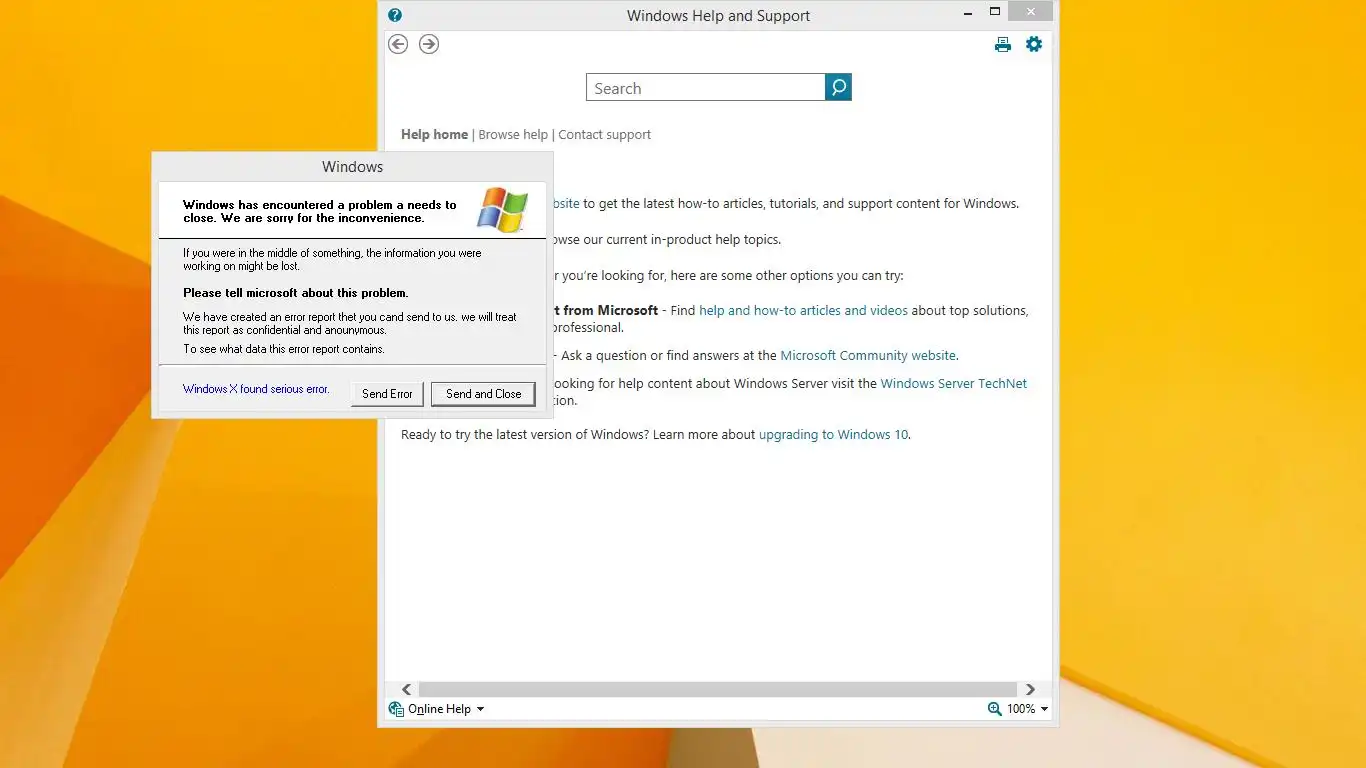Viewport: 1366px width, 768px height.
Task: Click the horizontal scrollbar thumb
Action: 718,689
